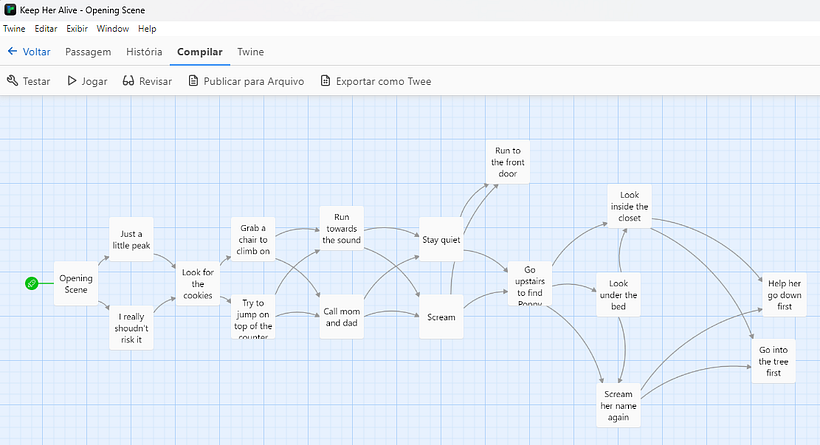Go back using the Voltar arrow

(13, 52)
